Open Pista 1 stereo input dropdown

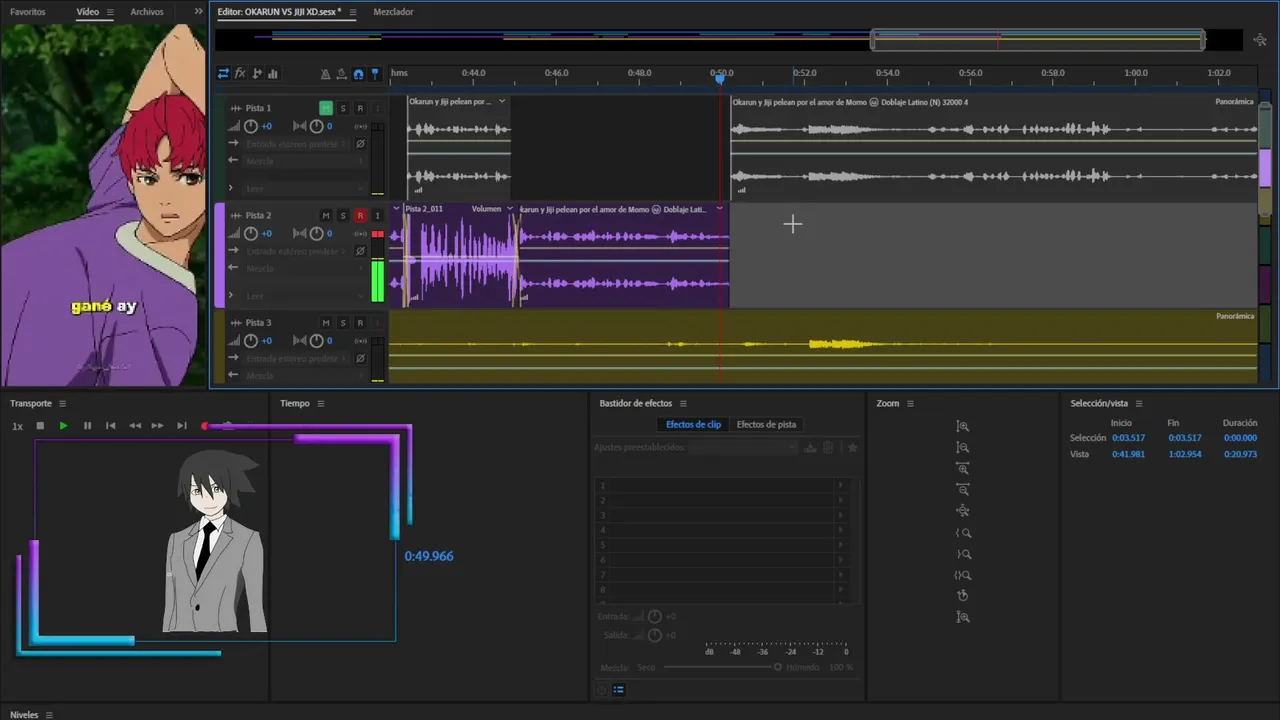(x=297, y=144)
